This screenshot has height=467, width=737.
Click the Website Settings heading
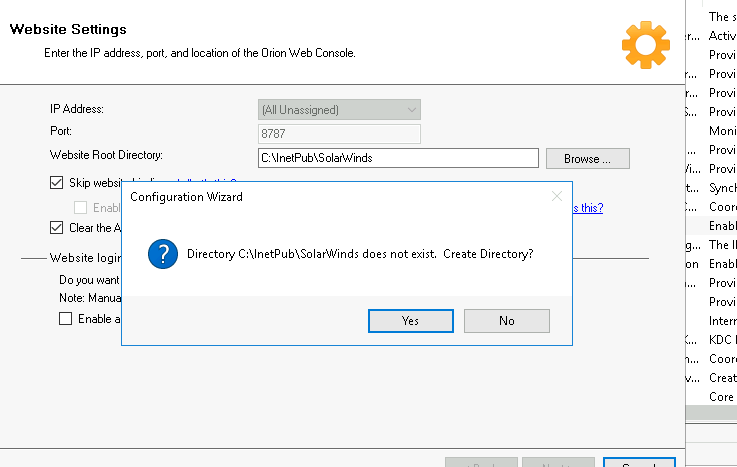pos(68,29)
